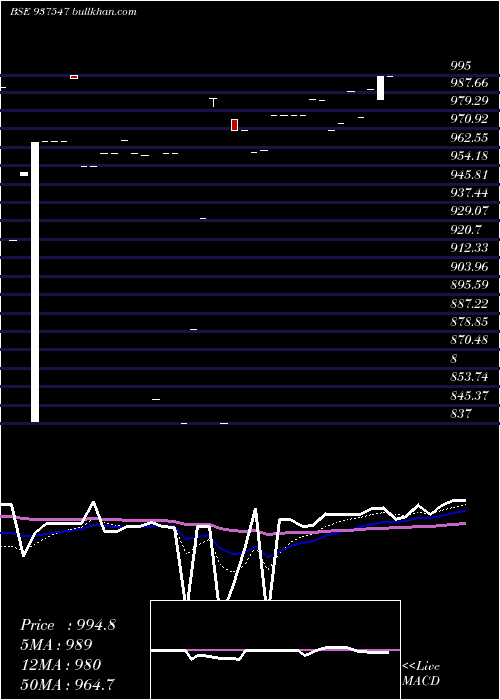Viewport: 500px width, 700px height.
Task: Click the white candle at the latest price high
Action: tap(380, 88)
